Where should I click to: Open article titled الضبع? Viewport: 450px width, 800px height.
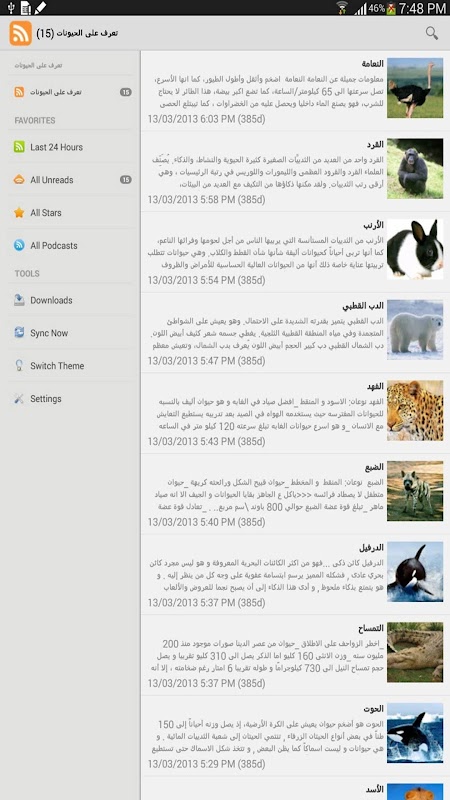click(374, 467)
